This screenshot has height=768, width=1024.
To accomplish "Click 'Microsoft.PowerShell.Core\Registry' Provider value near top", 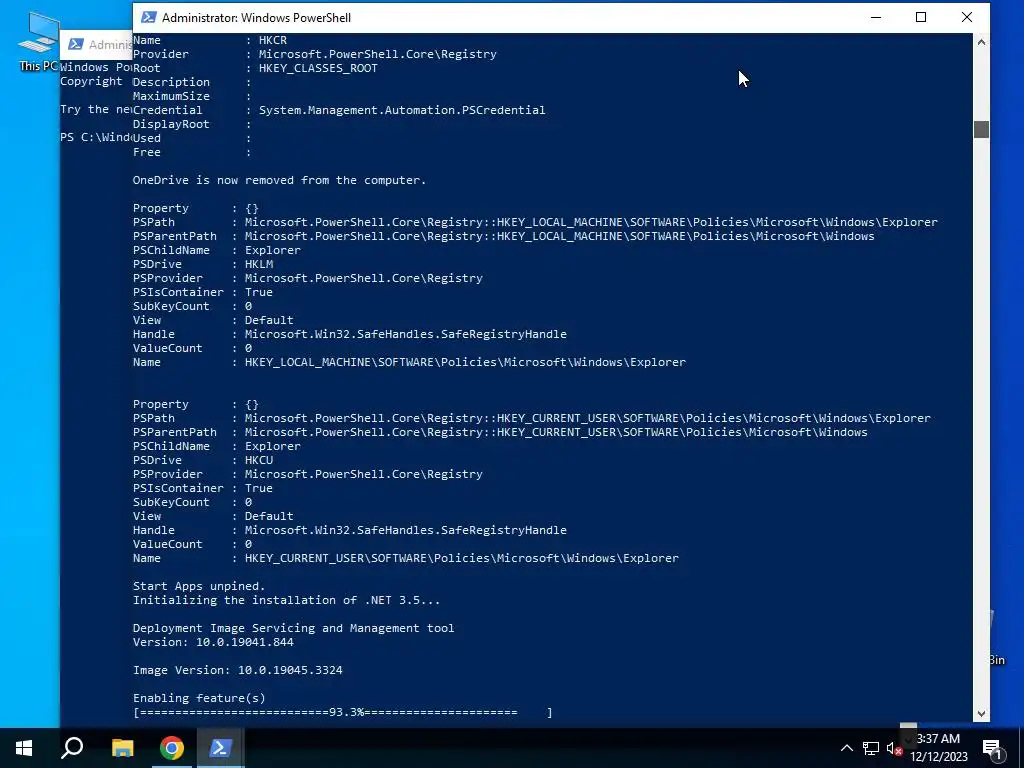I will tap(377, 54).
